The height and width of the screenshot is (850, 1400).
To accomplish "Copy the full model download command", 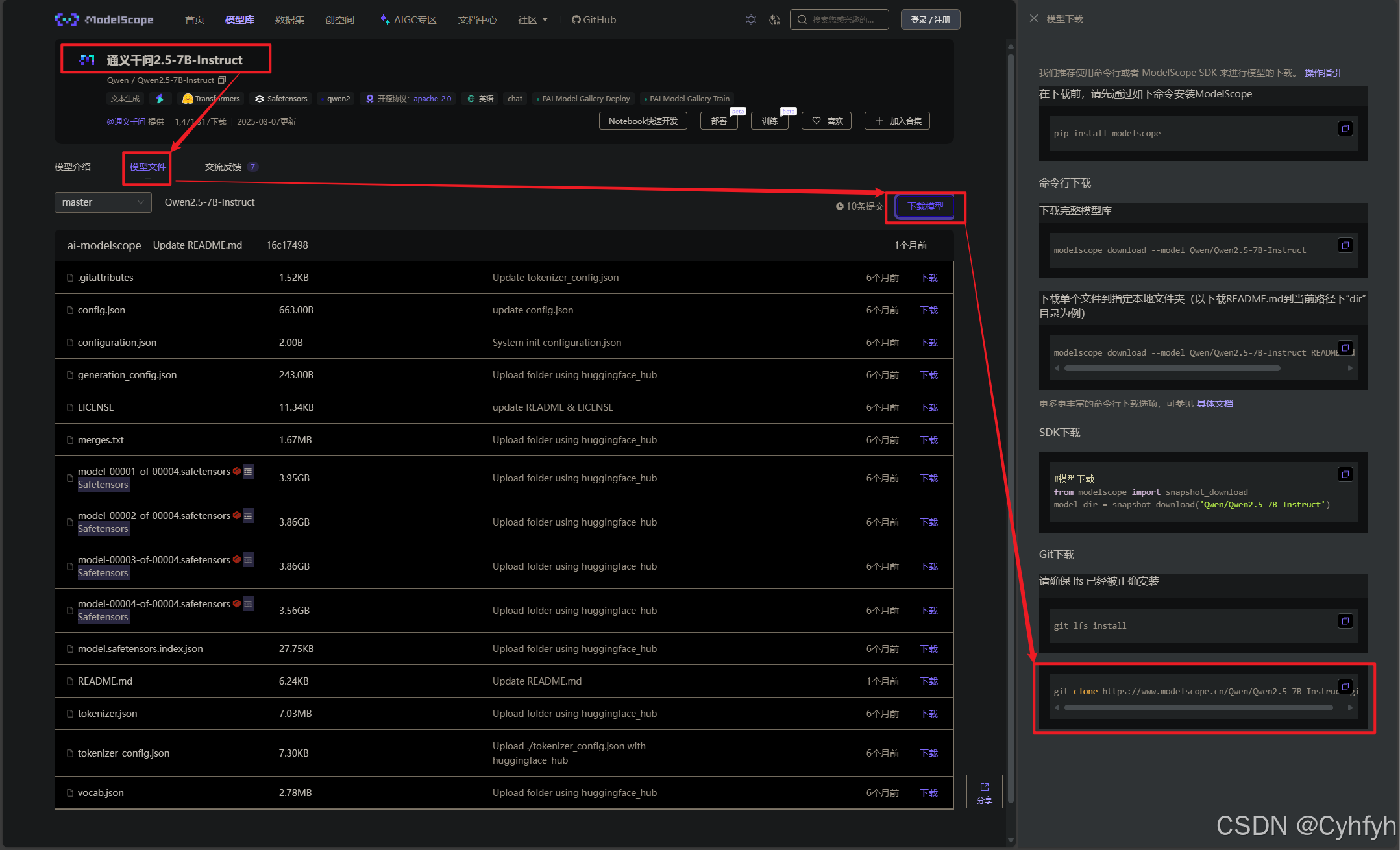I will (1345, 245).
